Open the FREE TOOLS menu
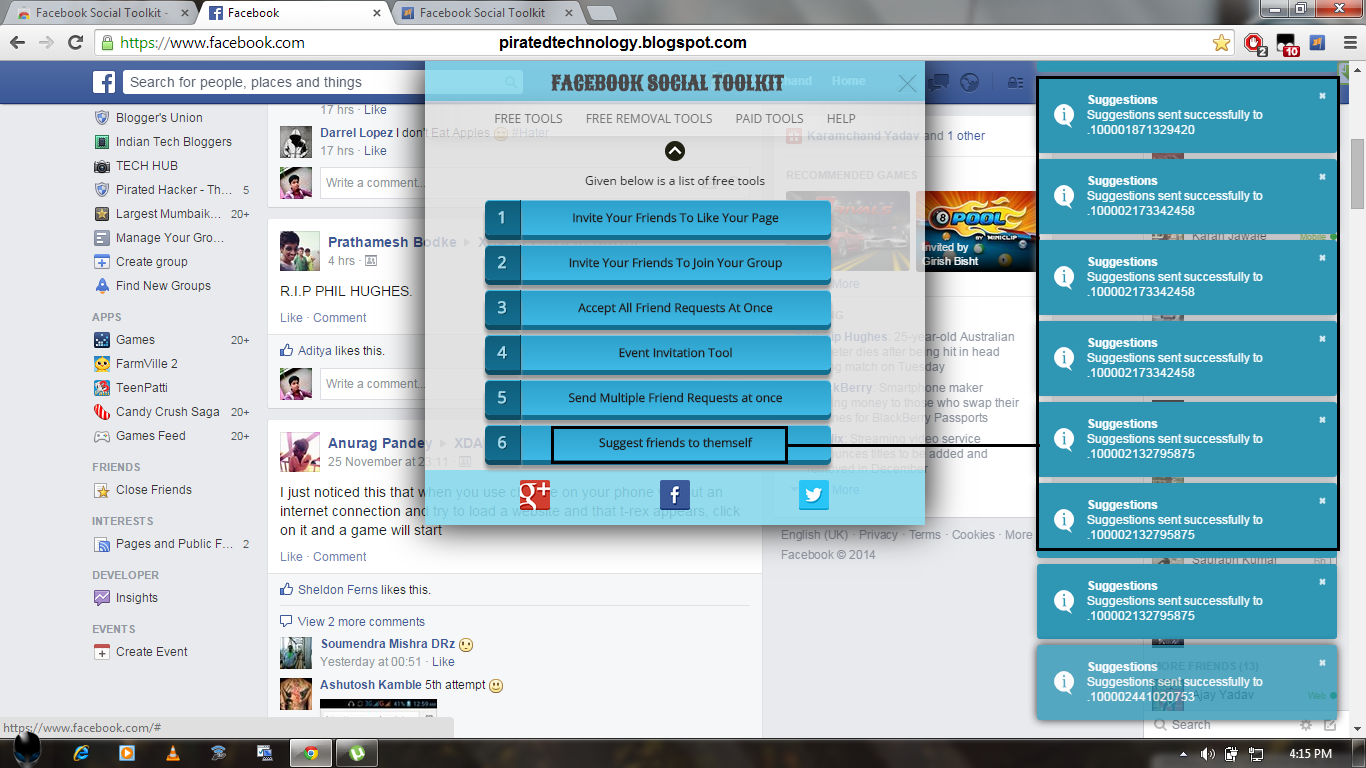 point(528,118)
